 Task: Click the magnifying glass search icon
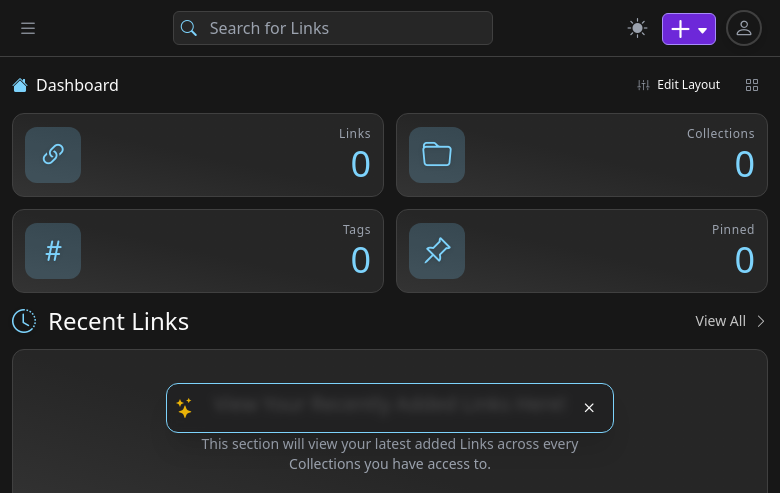(189, 28)
